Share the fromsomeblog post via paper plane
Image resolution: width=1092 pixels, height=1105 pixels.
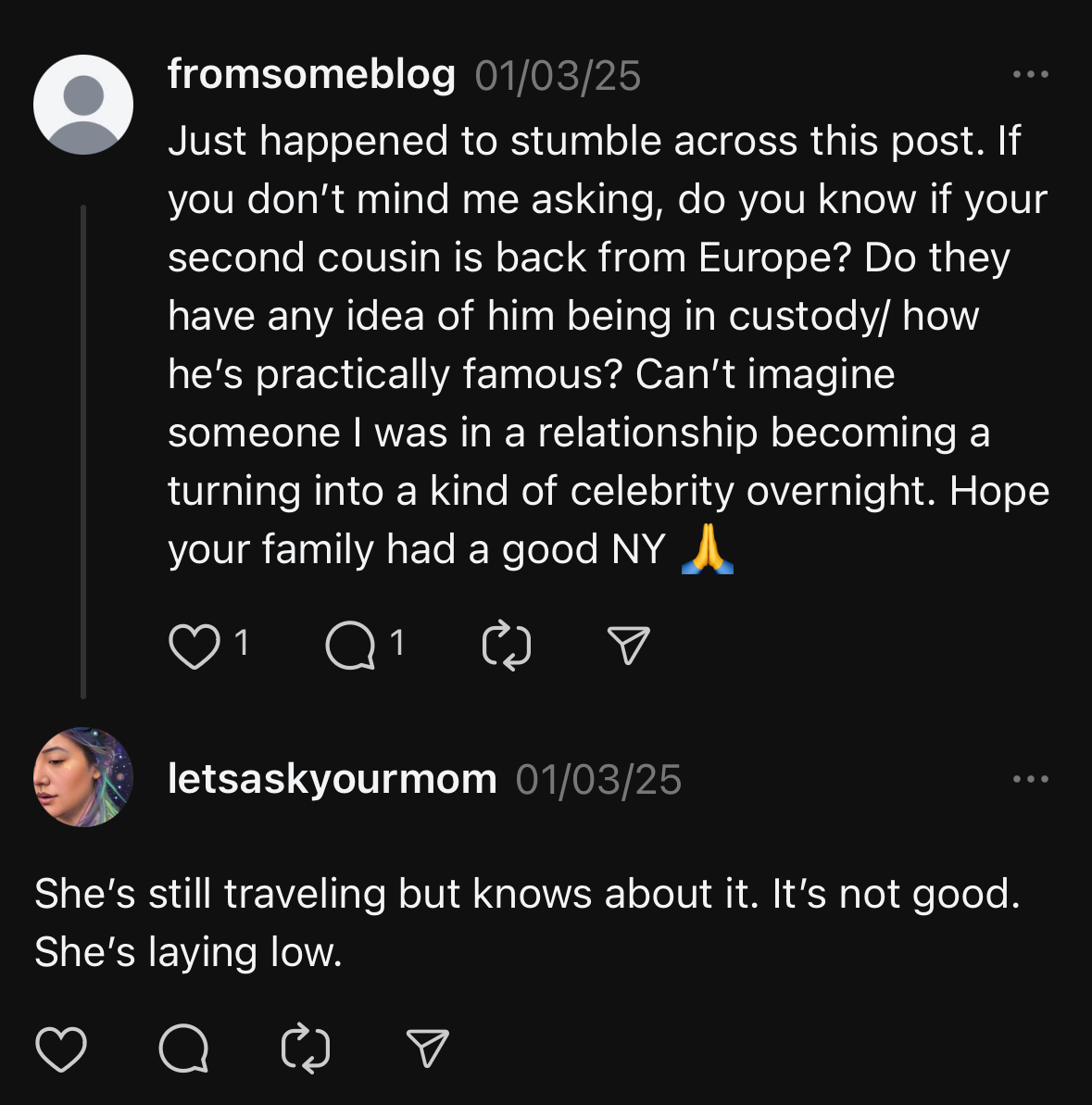628,646
